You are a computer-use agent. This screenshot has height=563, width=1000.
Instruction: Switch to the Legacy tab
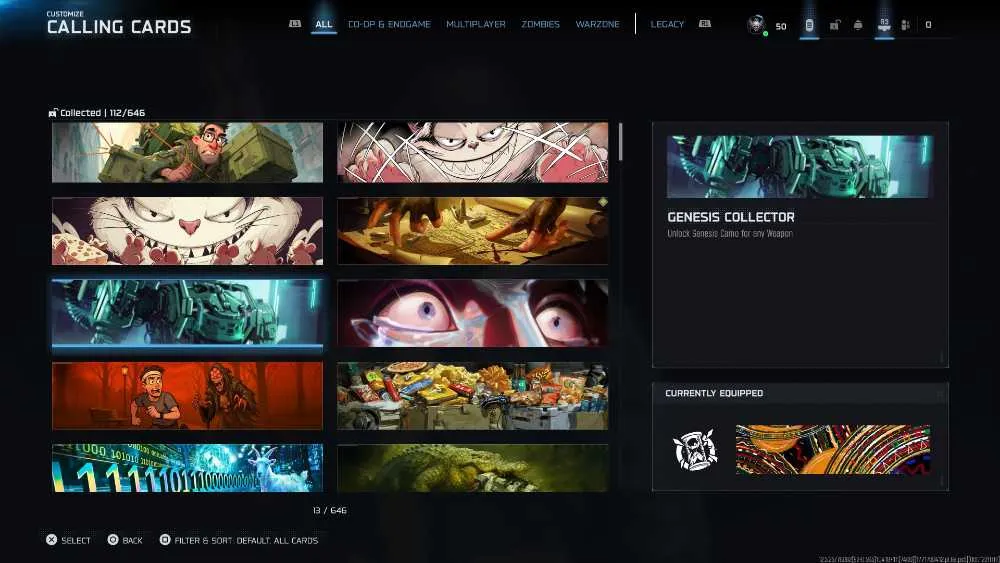pos(667,24)
